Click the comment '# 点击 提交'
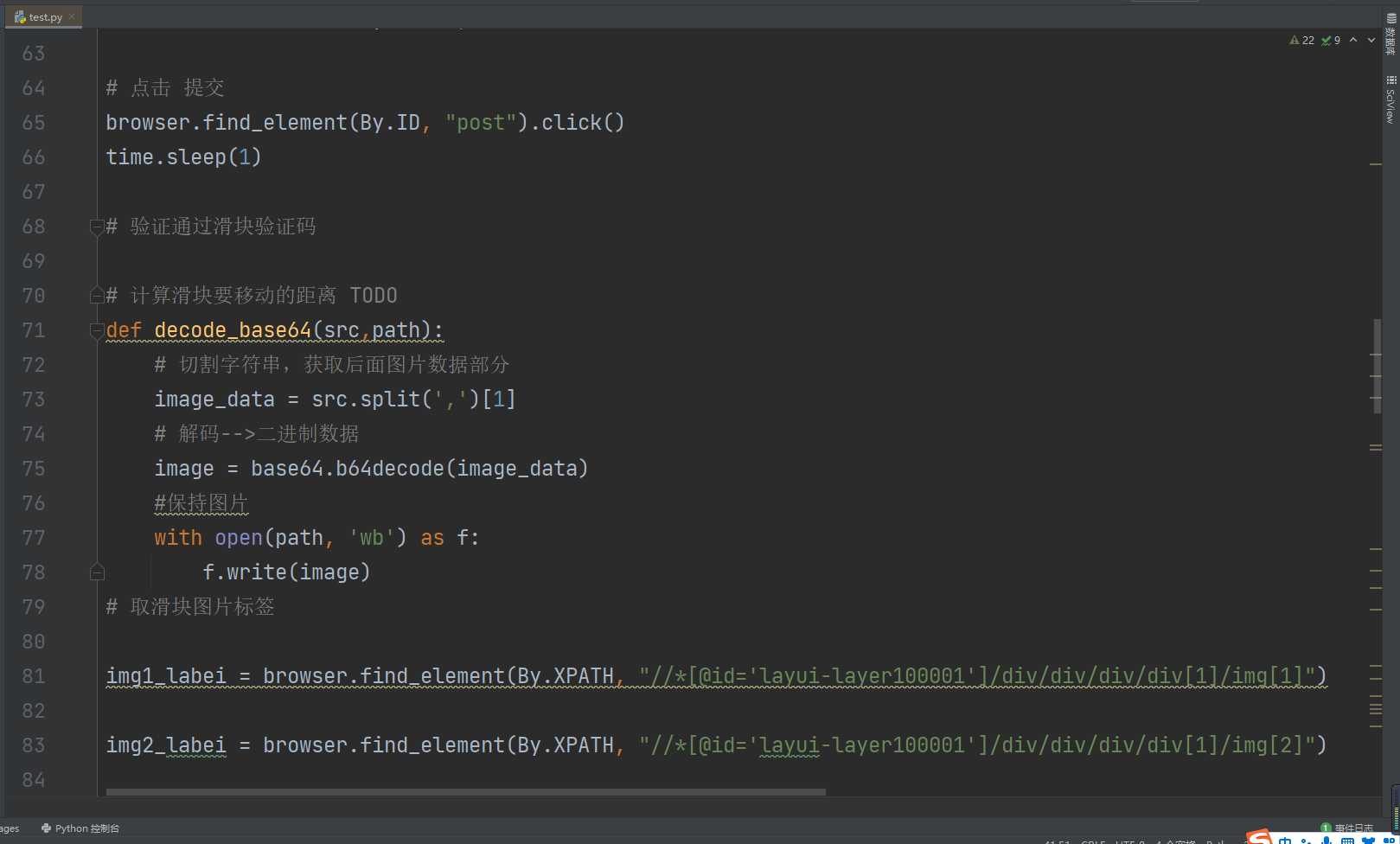This screenshot has width=1400, height=844. (x=165, y=88)
